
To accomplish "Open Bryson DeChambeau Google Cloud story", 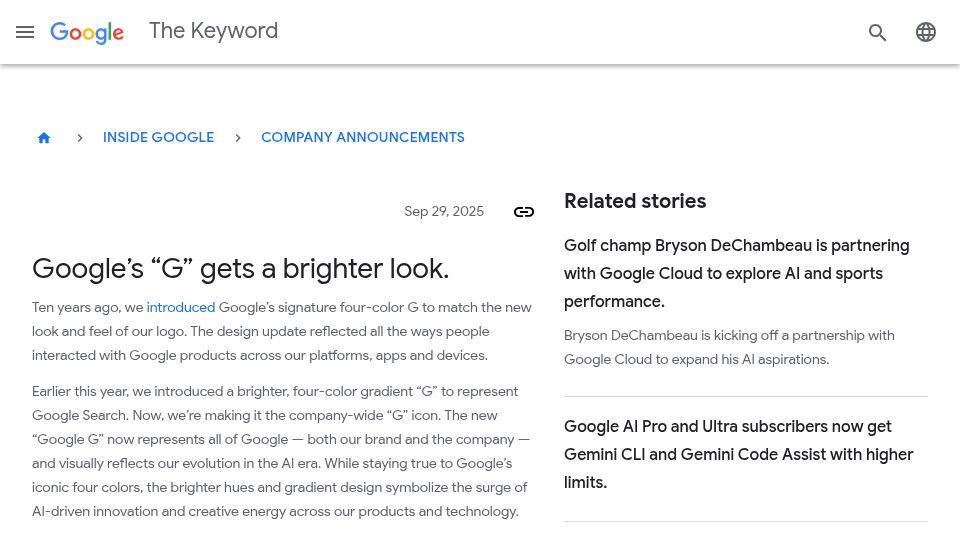I will 737,274.
